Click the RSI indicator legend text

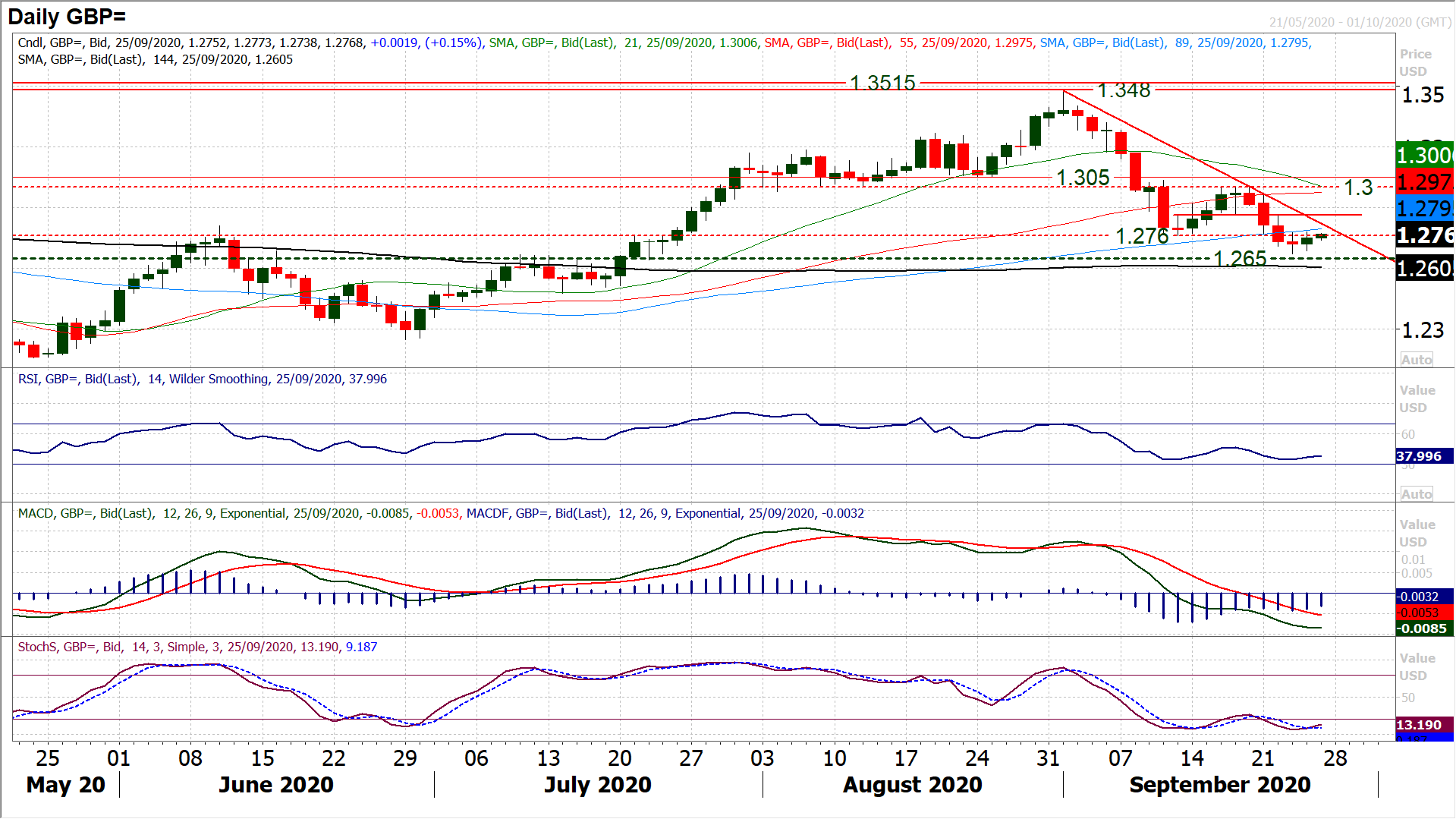[x=202, y=379]
